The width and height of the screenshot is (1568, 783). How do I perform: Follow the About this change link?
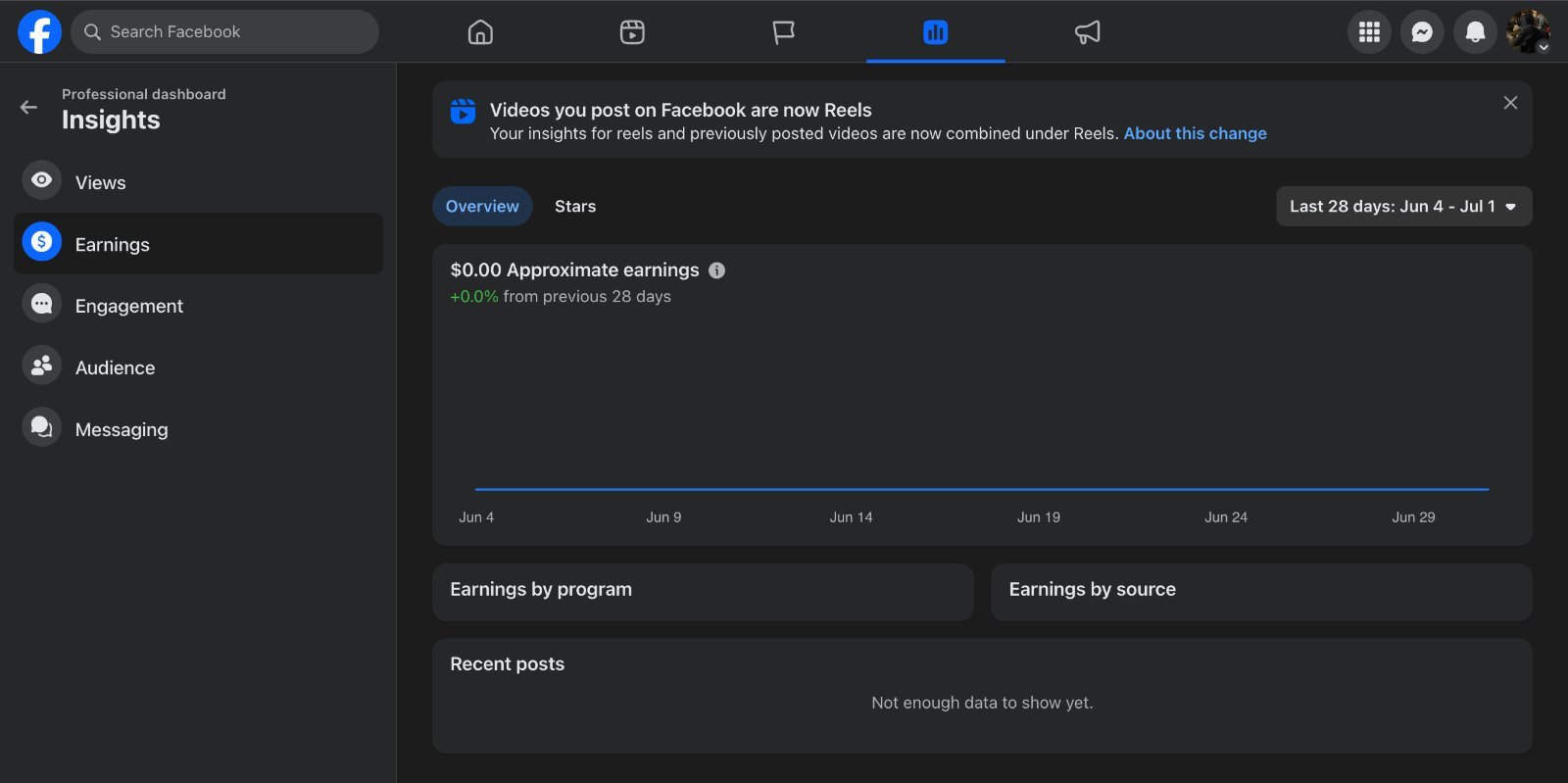pos(1195,133)
